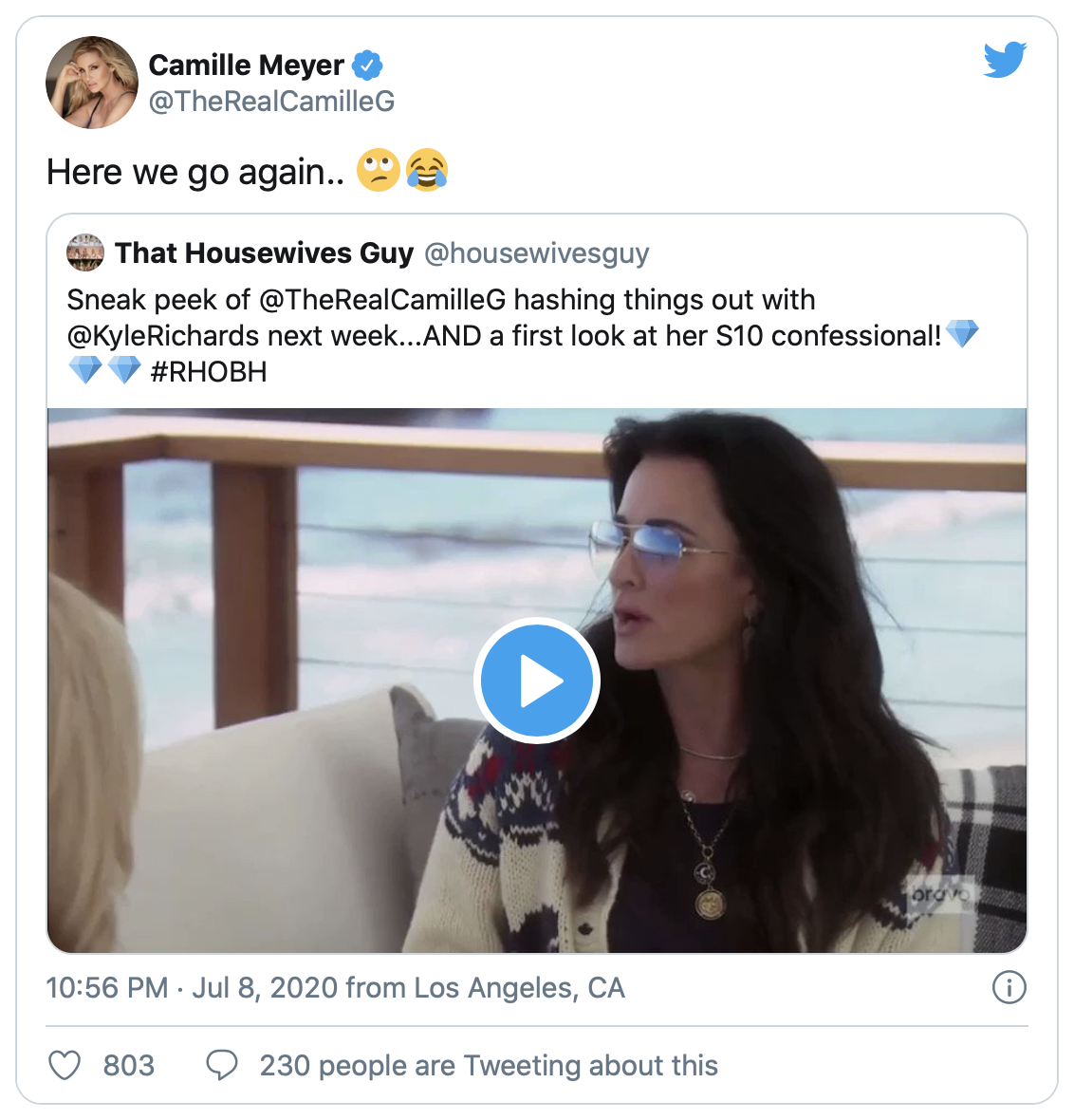1074x1120 pixels.
Task: View 230 people Tweeting about this
Action: [489, 1066]
